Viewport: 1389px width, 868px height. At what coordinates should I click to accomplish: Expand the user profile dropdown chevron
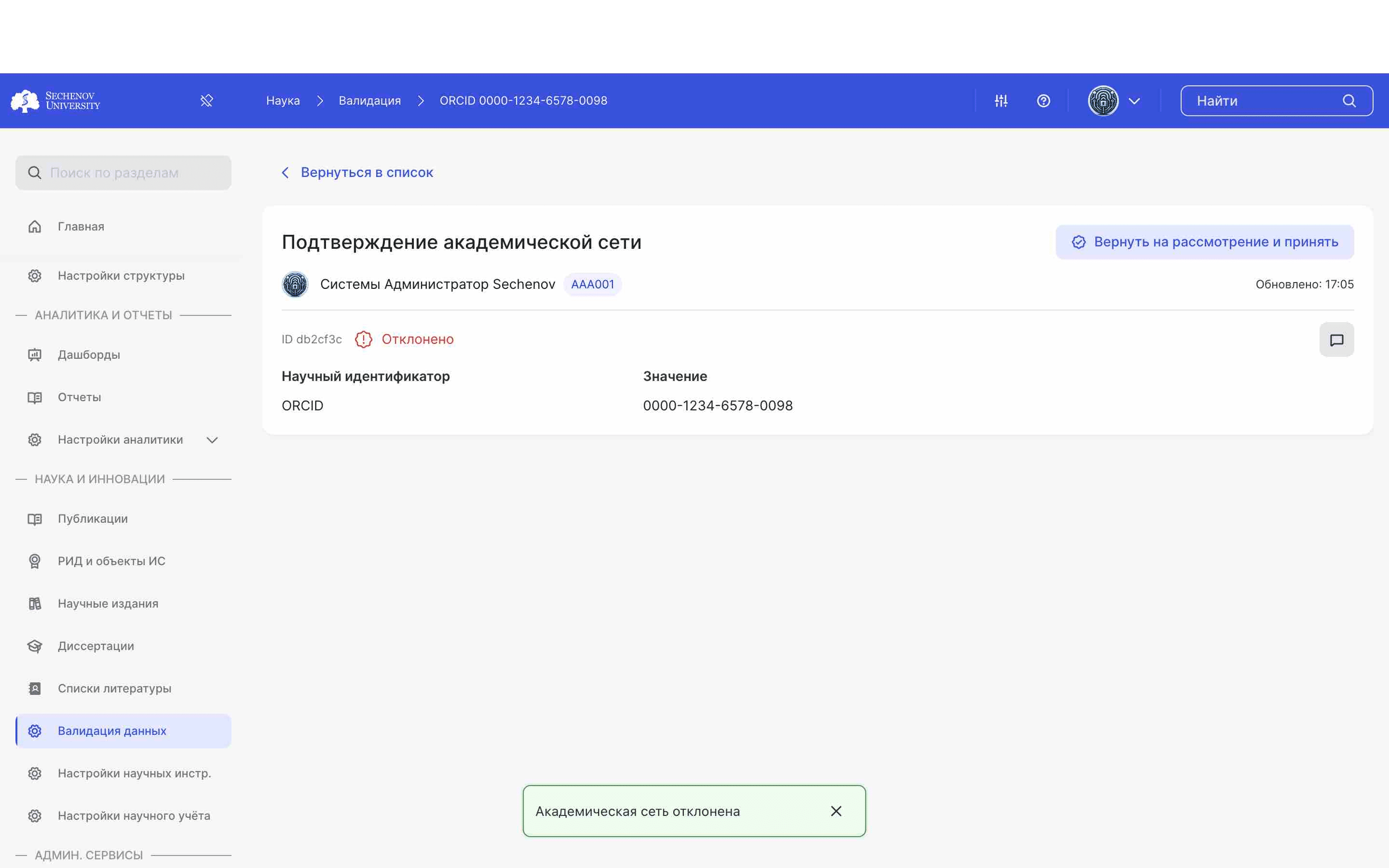(x=1134, y=101)
